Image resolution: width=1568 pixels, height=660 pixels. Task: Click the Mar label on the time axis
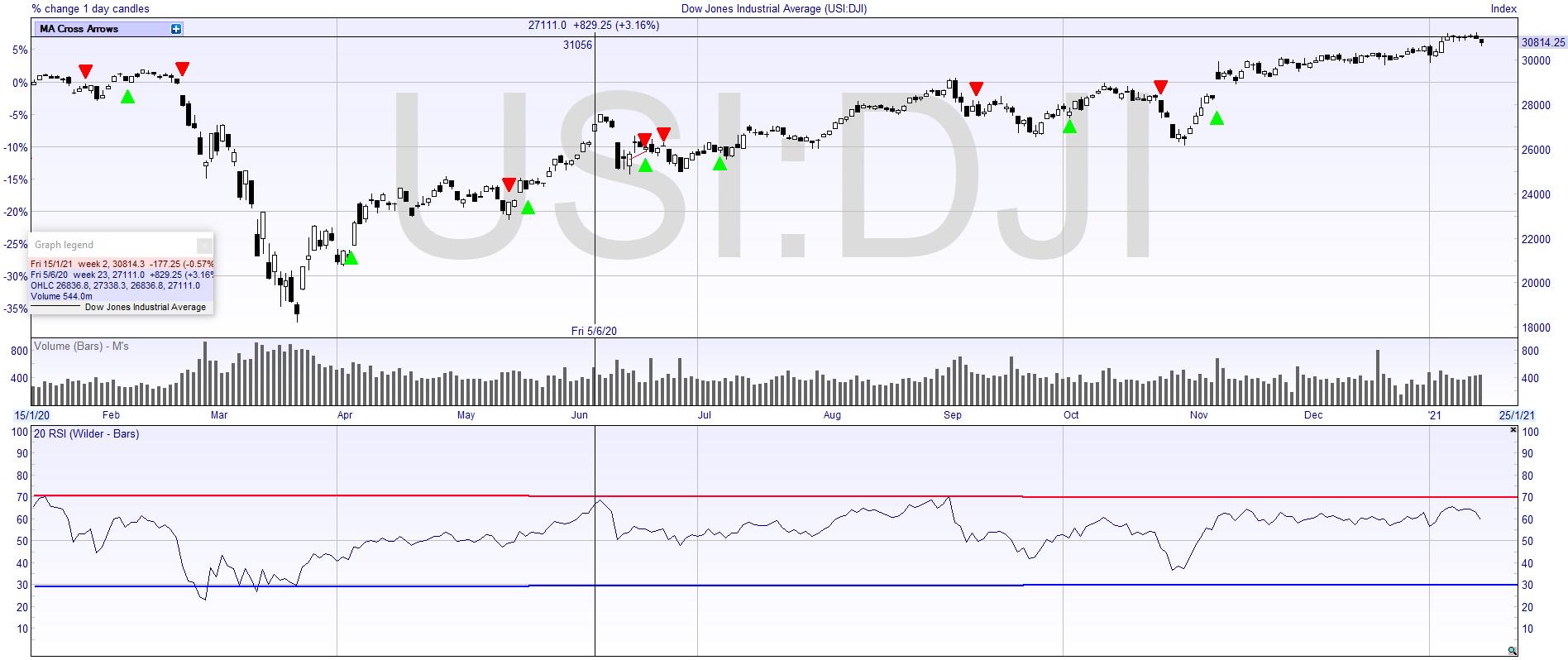coord(219,415)
